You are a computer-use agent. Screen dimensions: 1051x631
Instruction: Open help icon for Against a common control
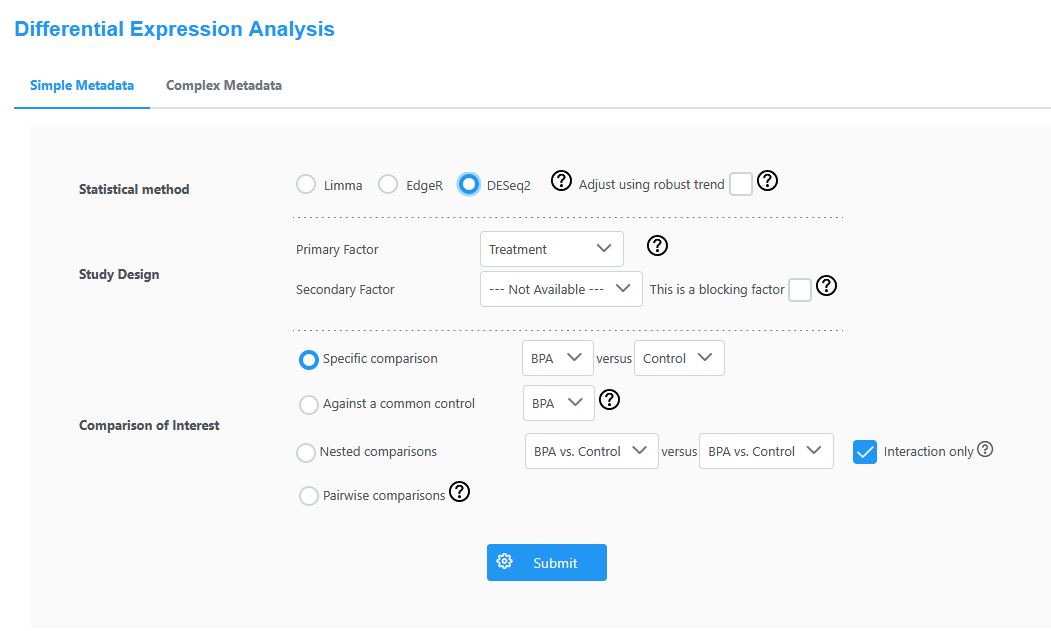coord(609,400)
